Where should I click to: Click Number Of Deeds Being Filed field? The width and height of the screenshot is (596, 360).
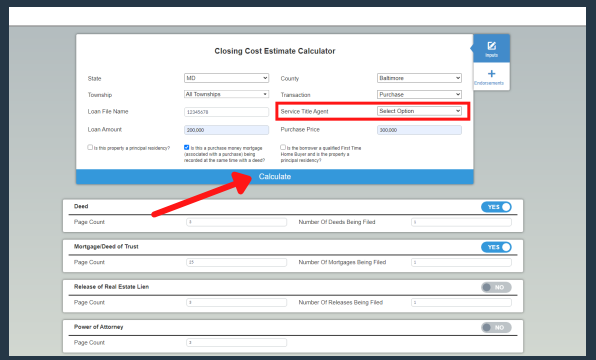[461, 222]
